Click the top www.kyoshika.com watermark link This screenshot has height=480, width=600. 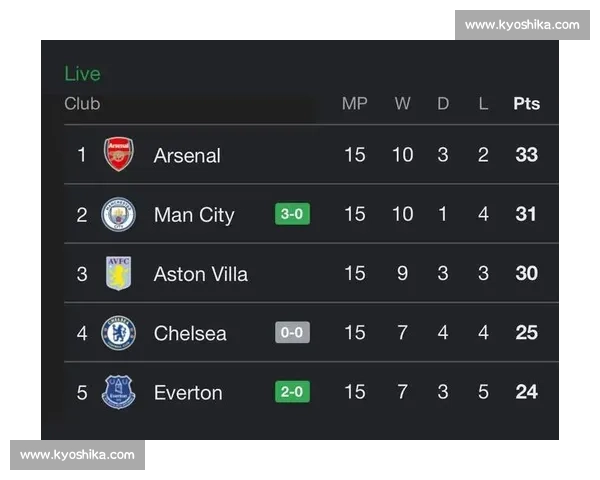[x=521, y=24]
